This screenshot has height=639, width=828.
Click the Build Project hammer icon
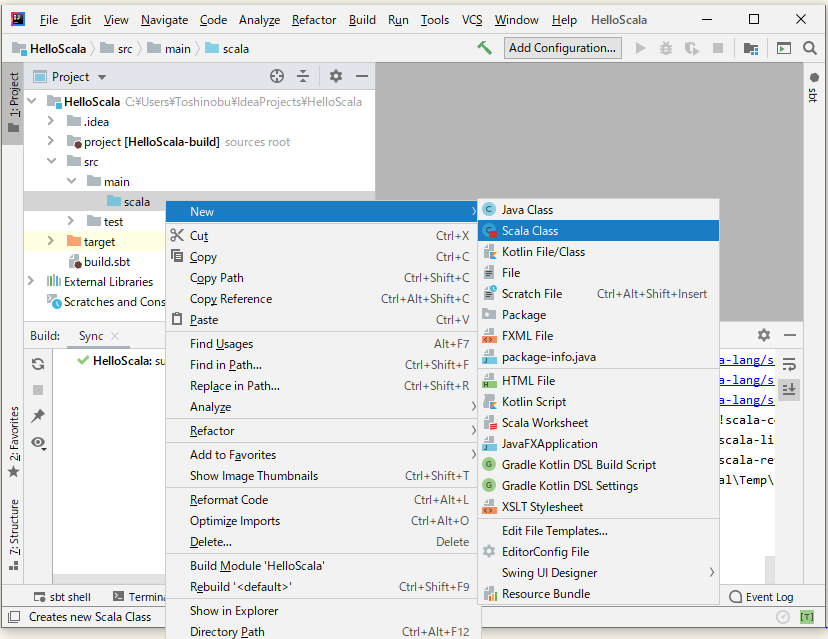point(484,48)
